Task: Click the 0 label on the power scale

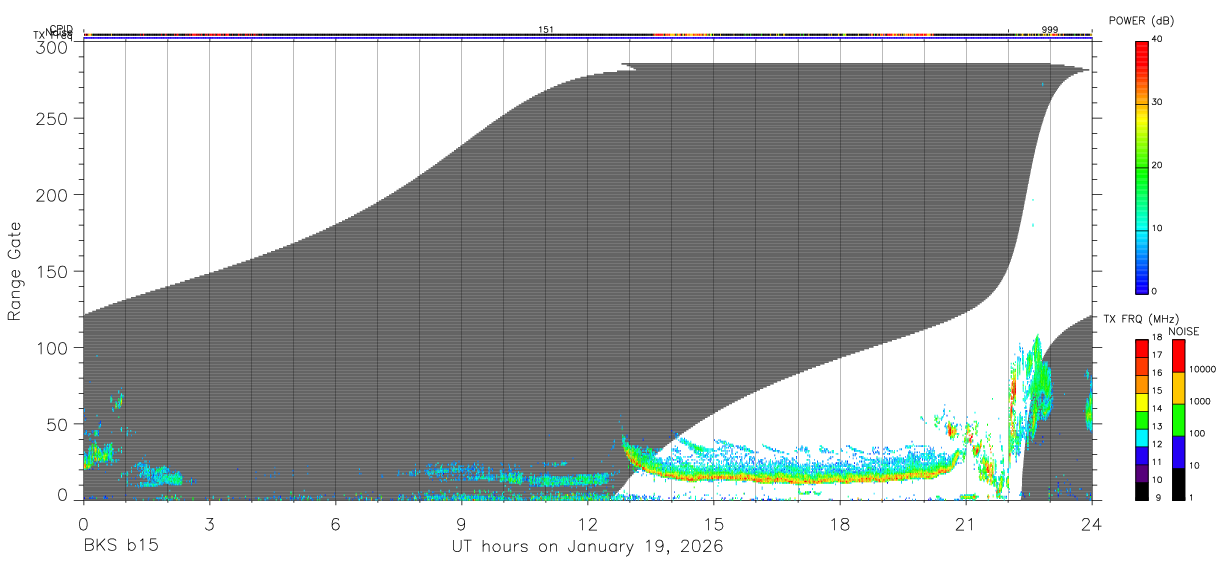Action: (x=1156, y=291)
